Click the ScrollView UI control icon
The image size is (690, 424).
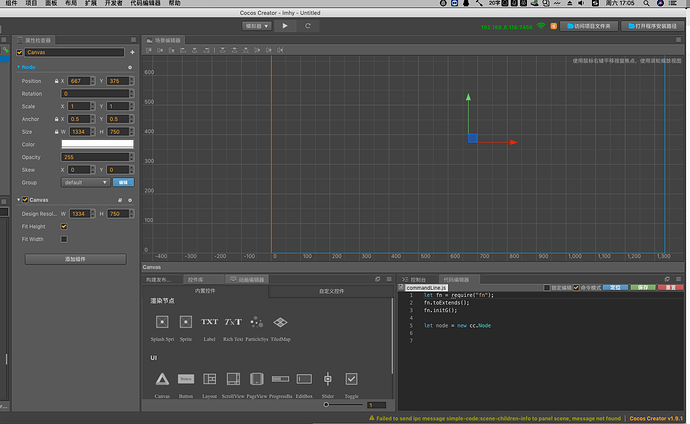pos(233,379)
